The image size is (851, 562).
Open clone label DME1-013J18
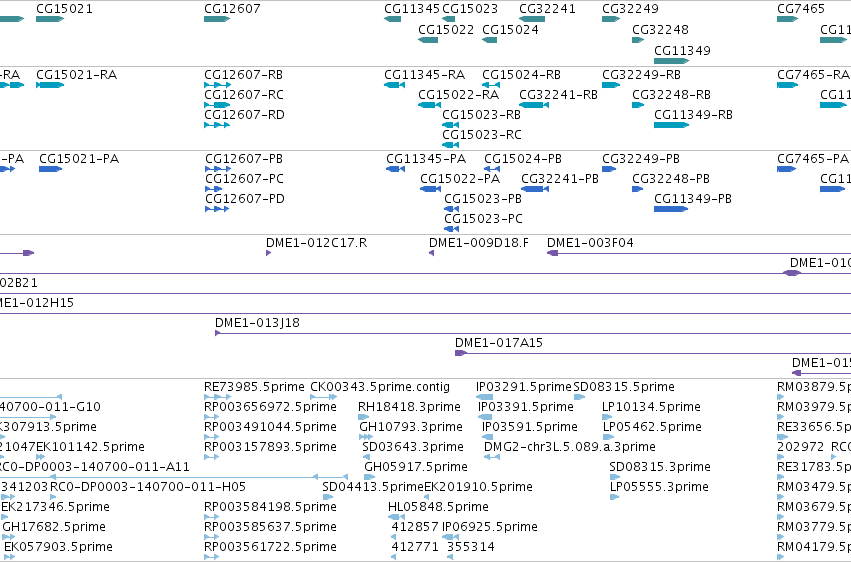coord(257,323)
